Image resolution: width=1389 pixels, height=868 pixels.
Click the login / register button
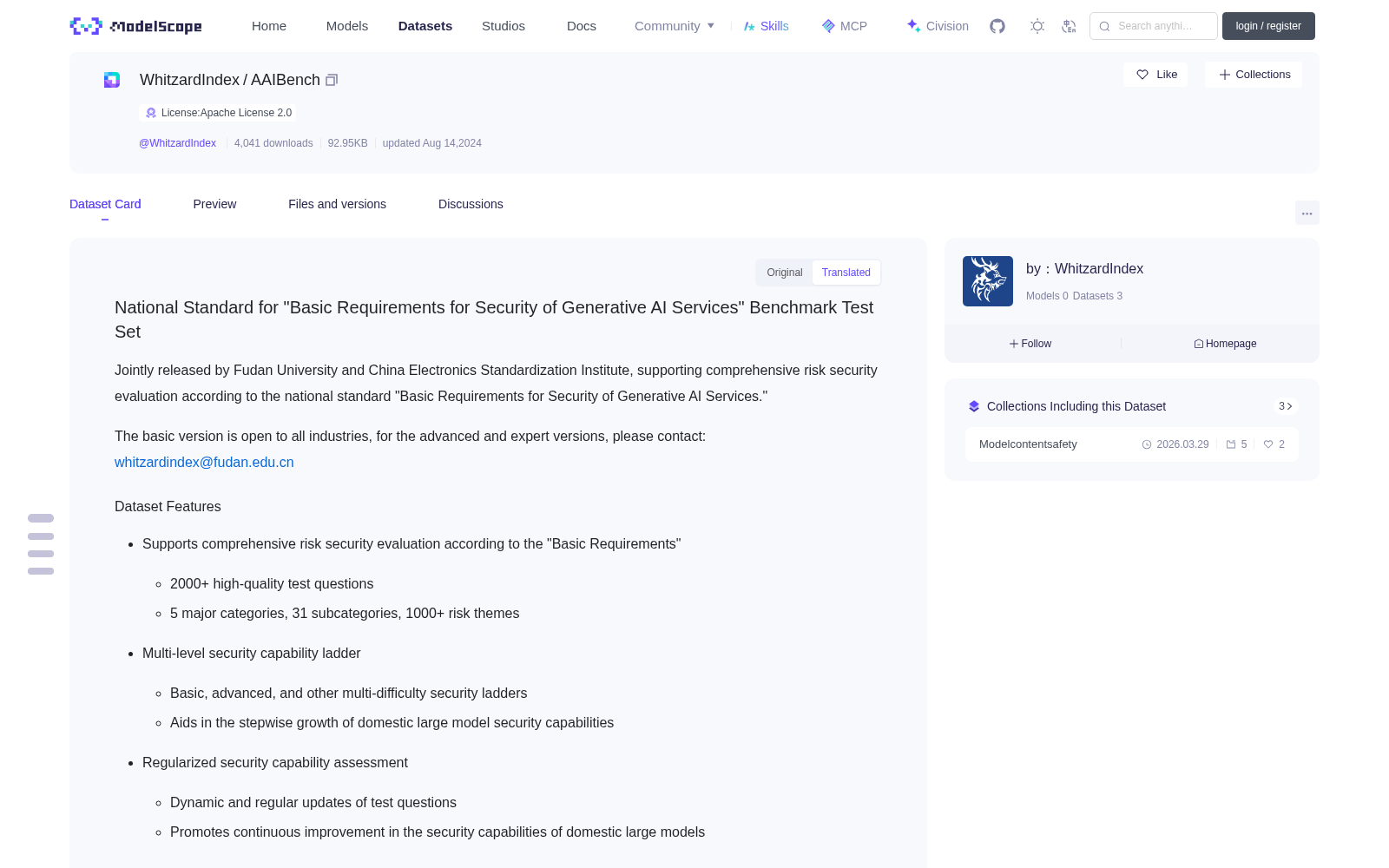(x=1268, y=26)
